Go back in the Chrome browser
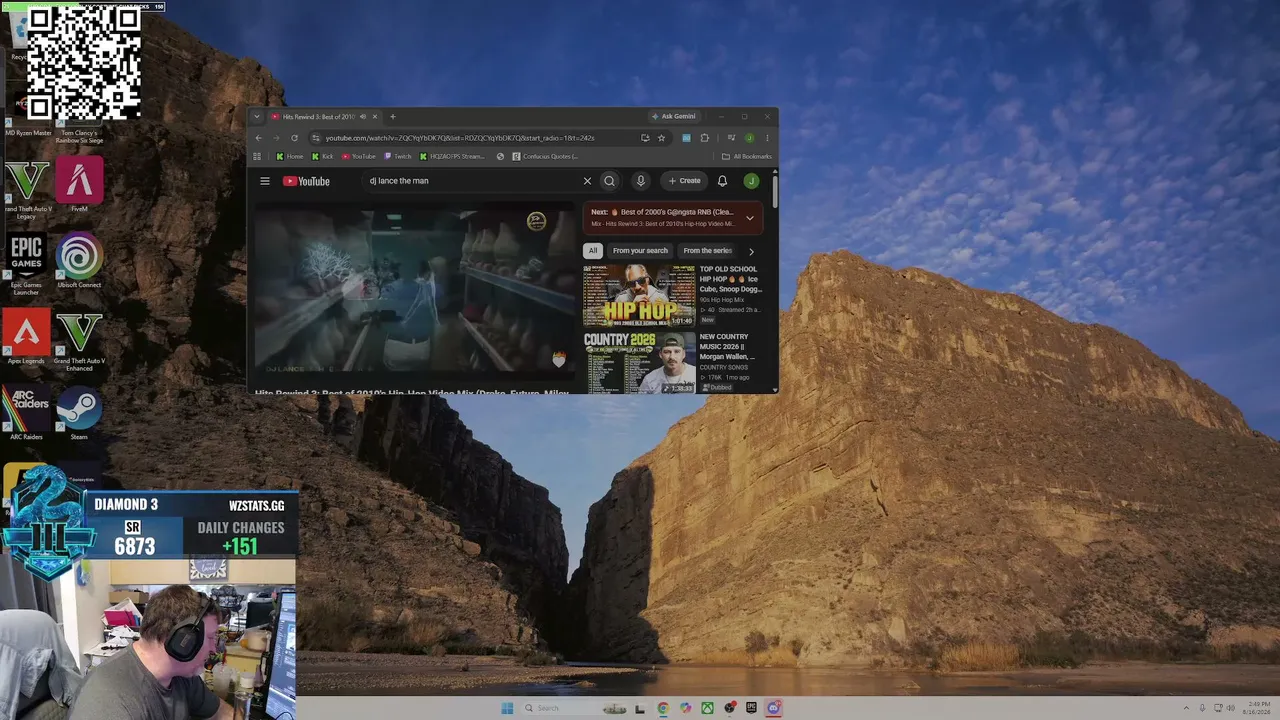The image size is (1280, 720). pos(259,138)
